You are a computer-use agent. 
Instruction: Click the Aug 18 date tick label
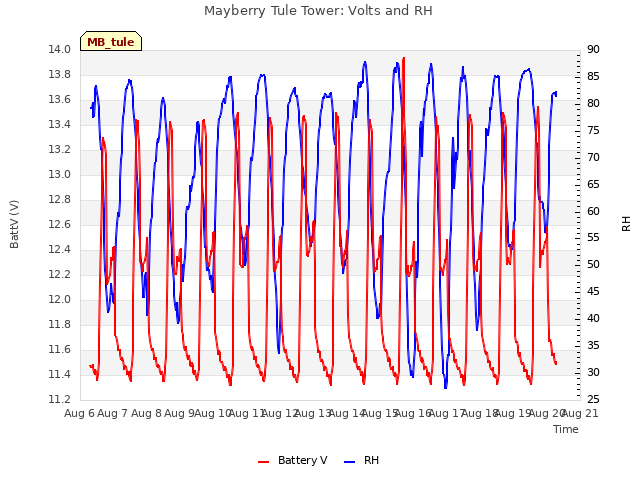click(480, 413)
